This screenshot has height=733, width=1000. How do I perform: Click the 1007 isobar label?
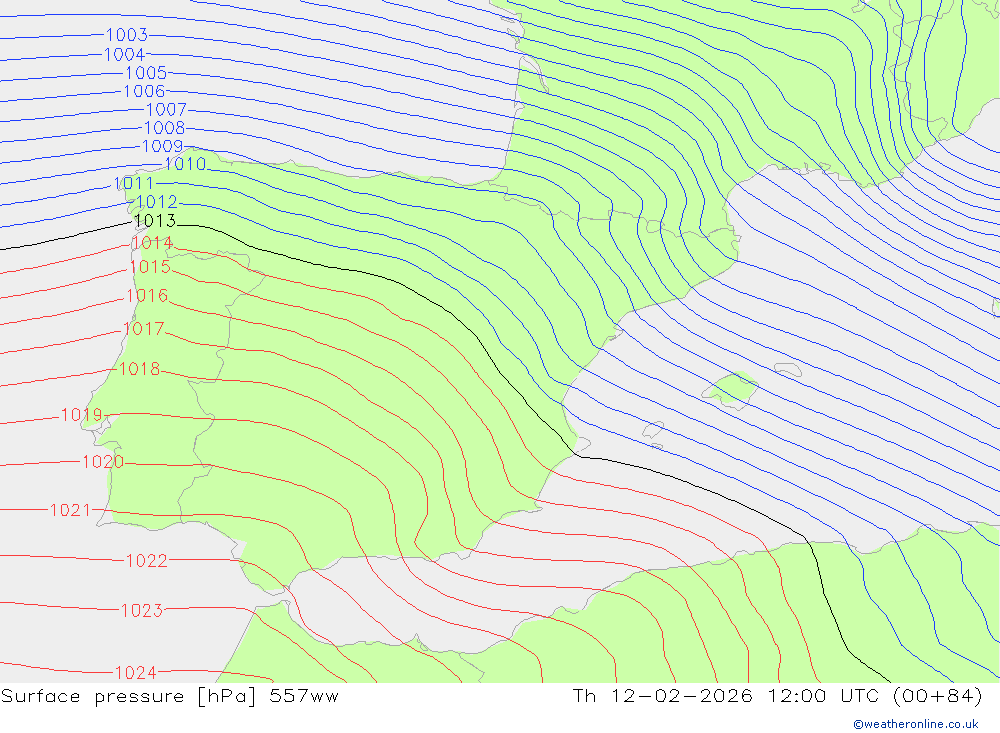pyautogui.click(x=166, y=110)
